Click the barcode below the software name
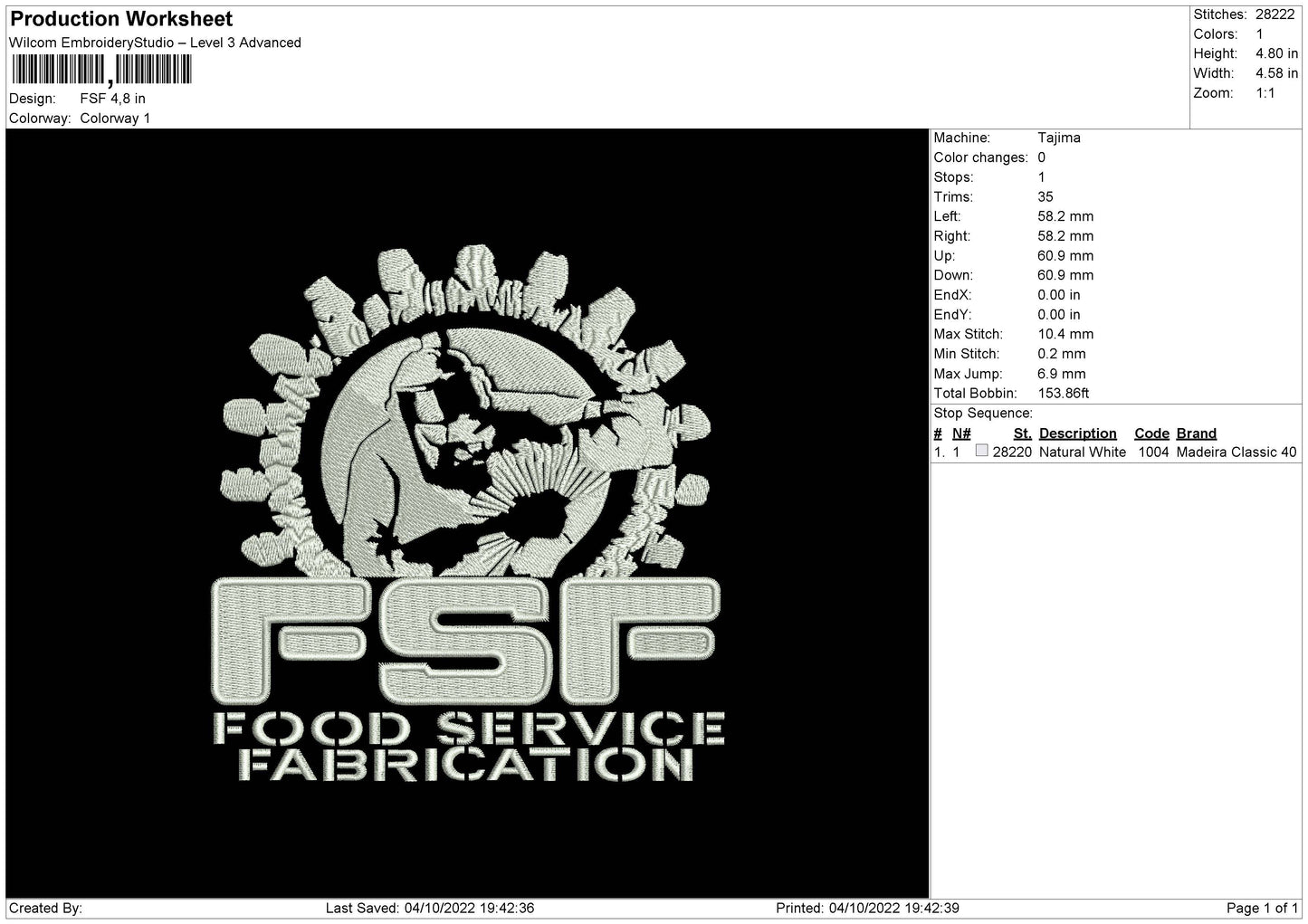The image size is (1308, 924). click(x=100, y=70)
